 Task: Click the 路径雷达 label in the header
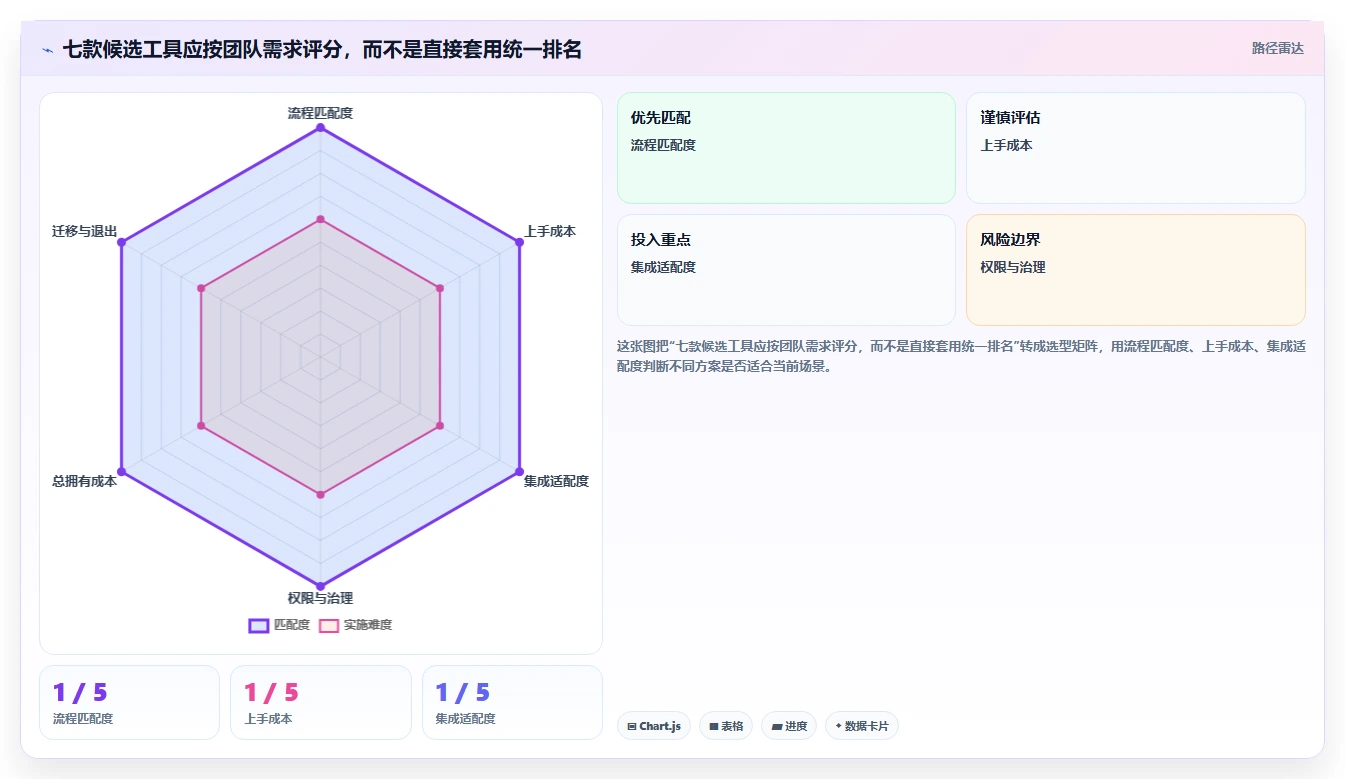tap(1278, 48)
